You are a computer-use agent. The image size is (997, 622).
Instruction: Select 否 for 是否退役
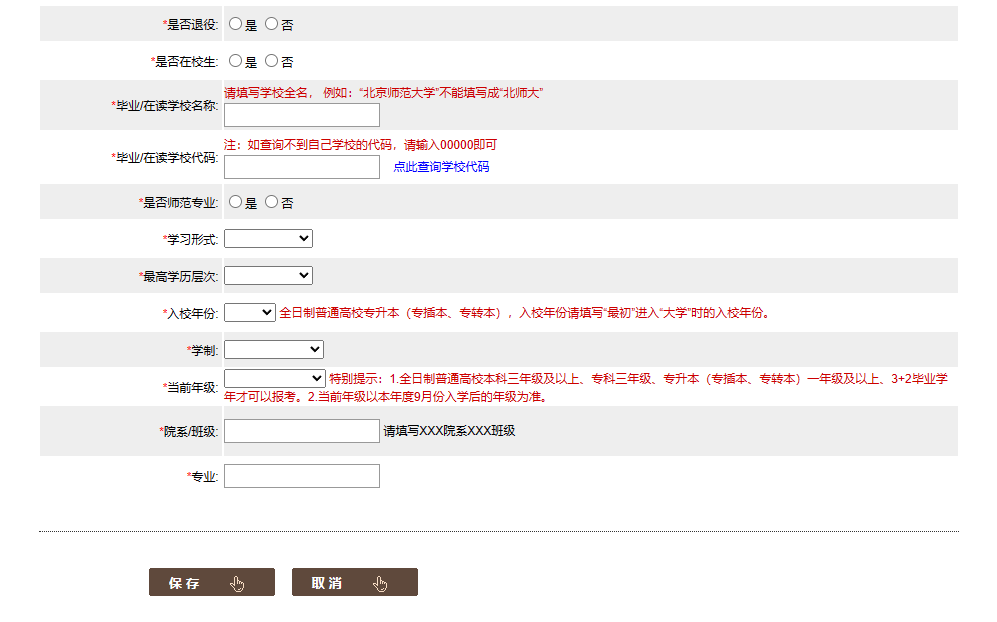pyautogui.click(x=271, y=24)
